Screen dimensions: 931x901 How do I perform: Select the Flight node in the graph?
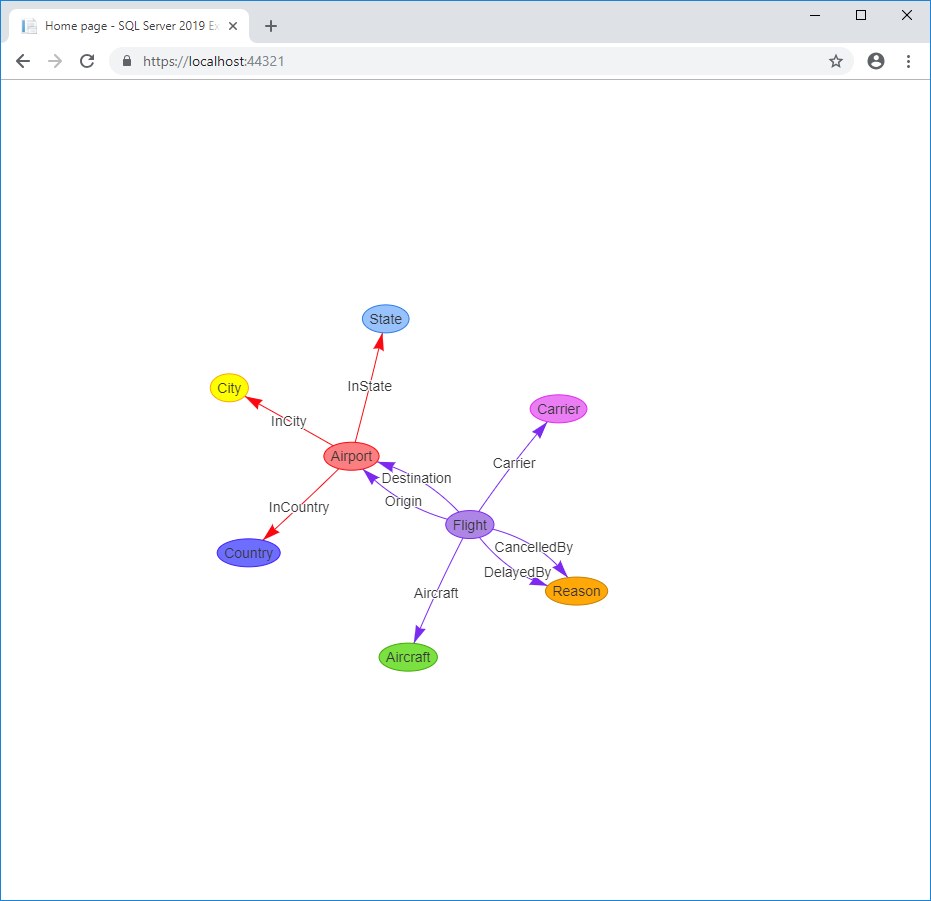tap(469, 524)
